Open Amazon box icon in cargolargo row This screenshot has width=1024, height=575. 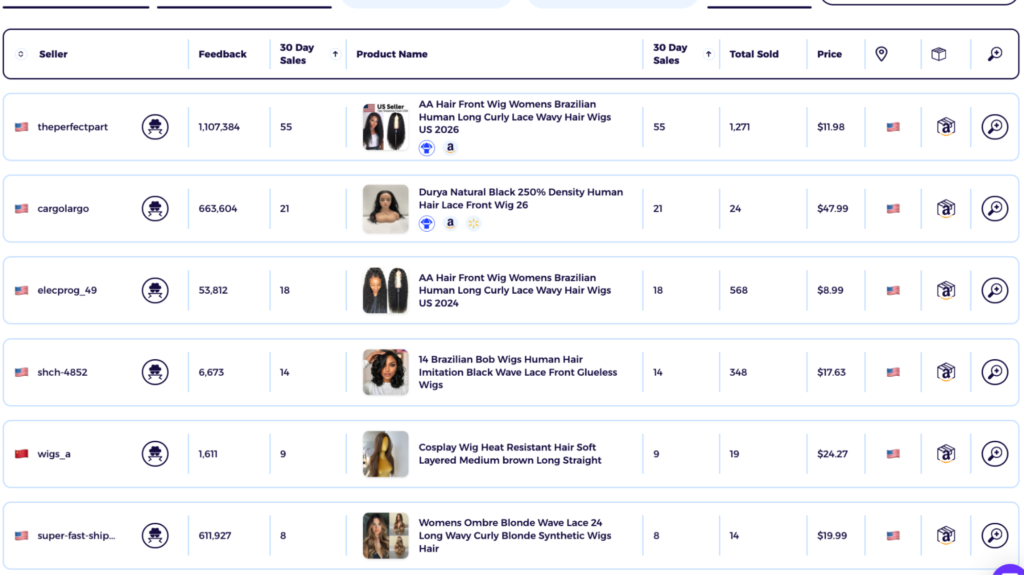tap(946, 208)
